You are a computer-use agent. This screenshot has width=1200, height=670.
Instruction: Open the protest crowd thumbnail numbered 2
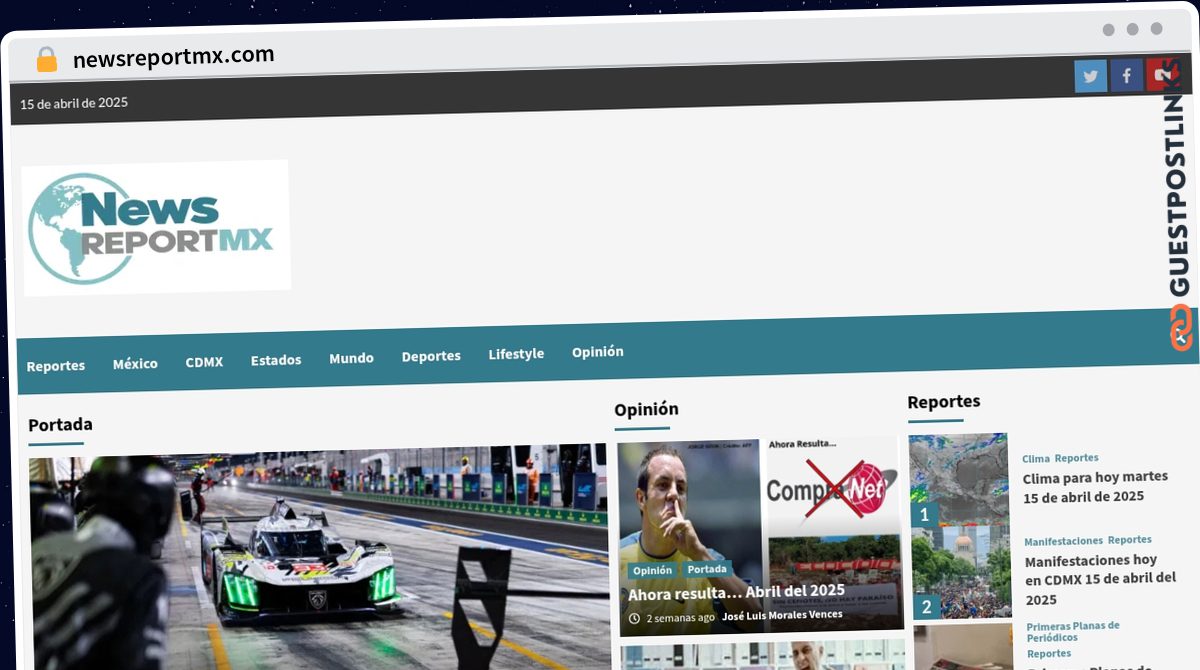[962, 573]
